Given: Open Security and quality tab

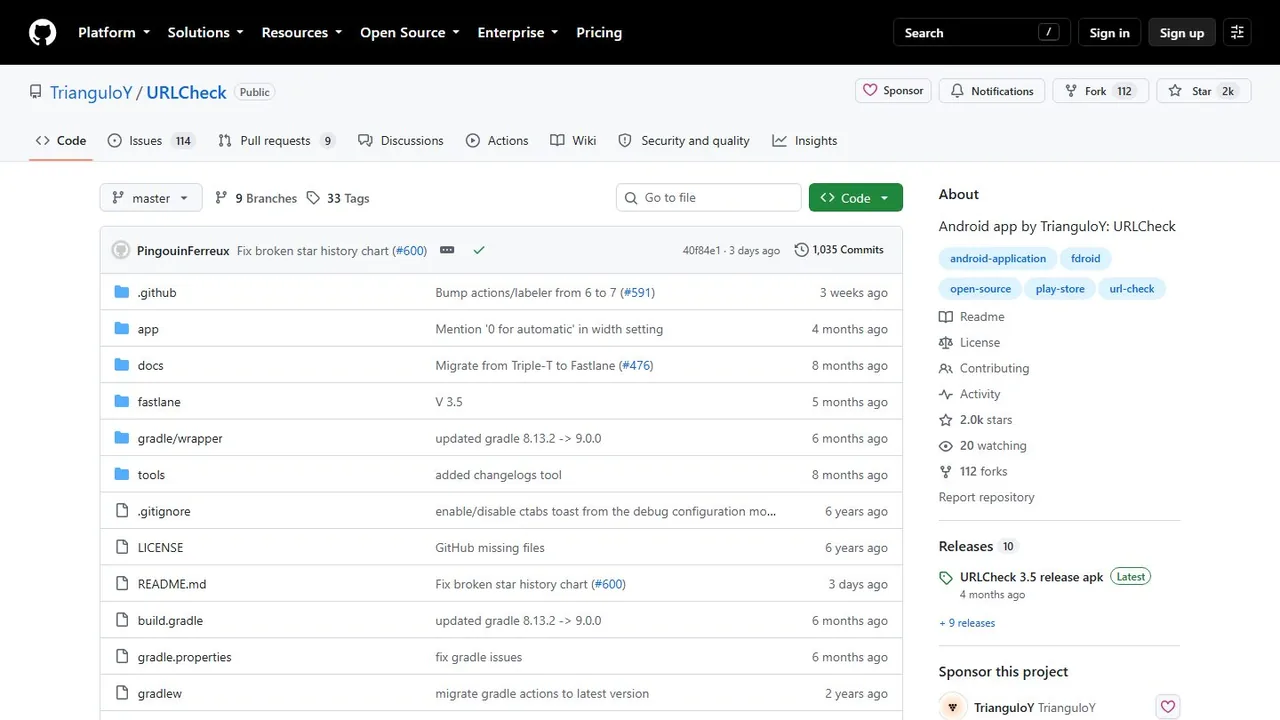Looking at the screenshot, I should (684, 141).
